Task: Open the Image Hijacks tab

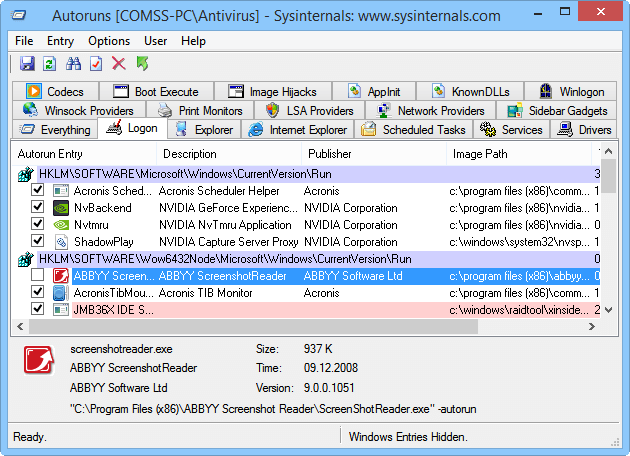Action: point(273,92)
